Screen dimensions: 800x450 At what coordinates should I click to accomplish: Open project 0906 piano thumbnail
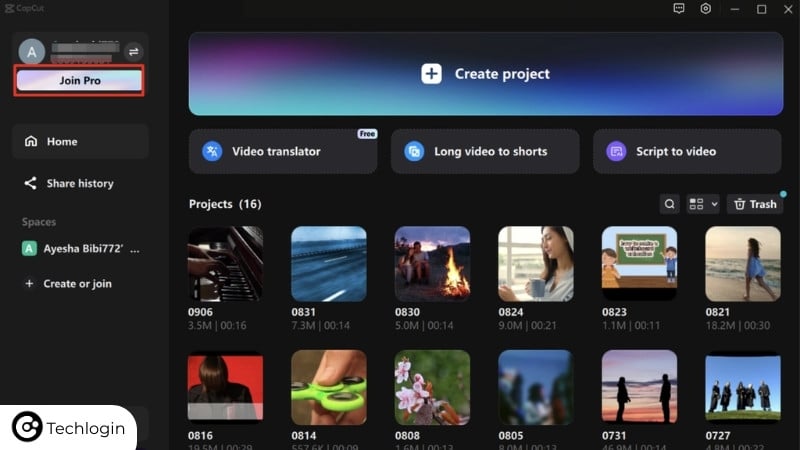click(x=225, y=264)
